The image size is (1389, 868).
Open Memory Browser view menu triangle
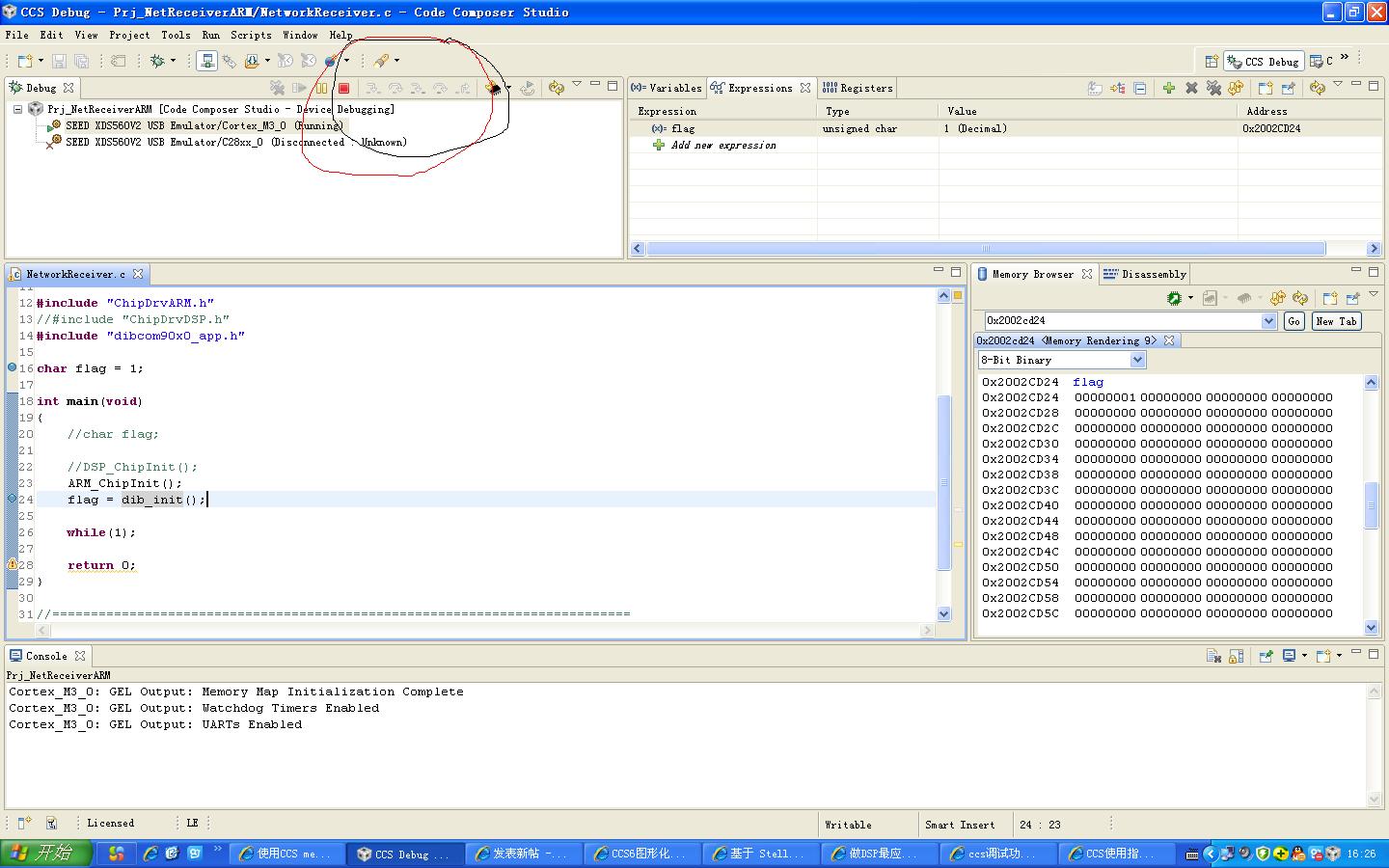click(1374, 294)
